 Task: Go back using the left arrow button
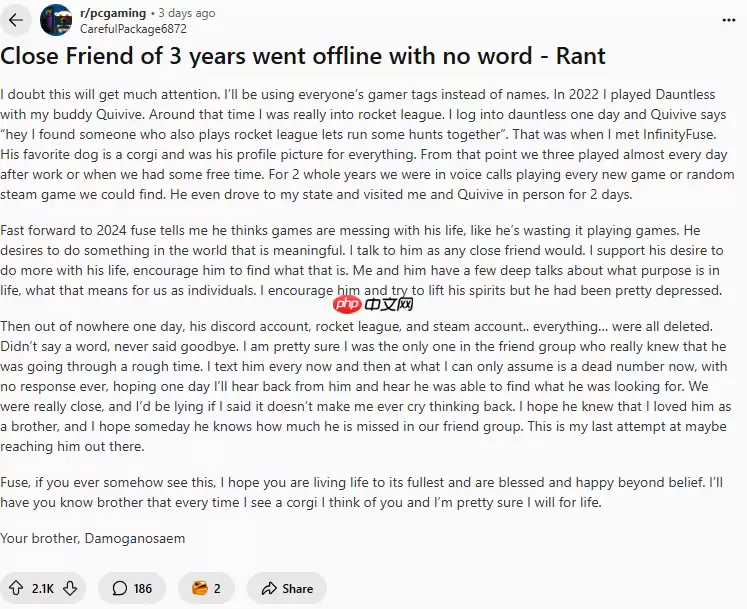16,20
